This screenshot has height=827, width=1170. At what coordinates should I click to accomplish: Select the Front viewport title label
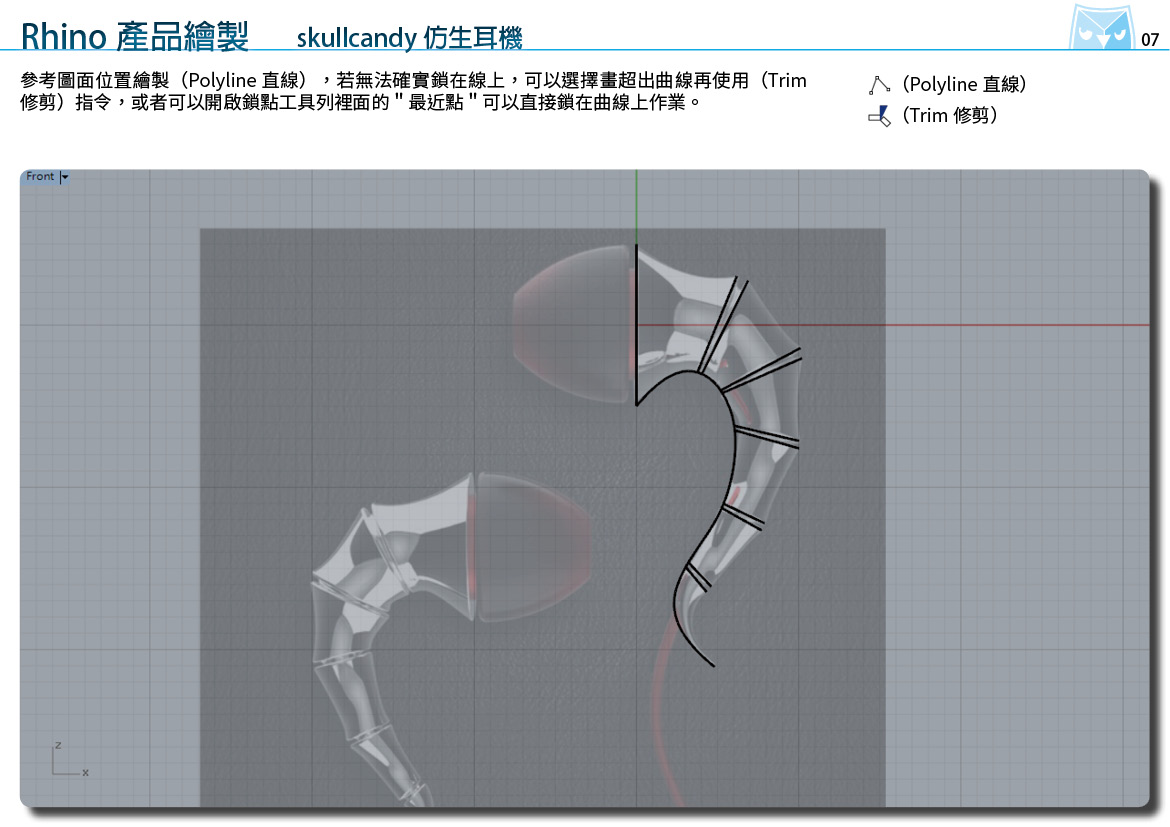40,176
